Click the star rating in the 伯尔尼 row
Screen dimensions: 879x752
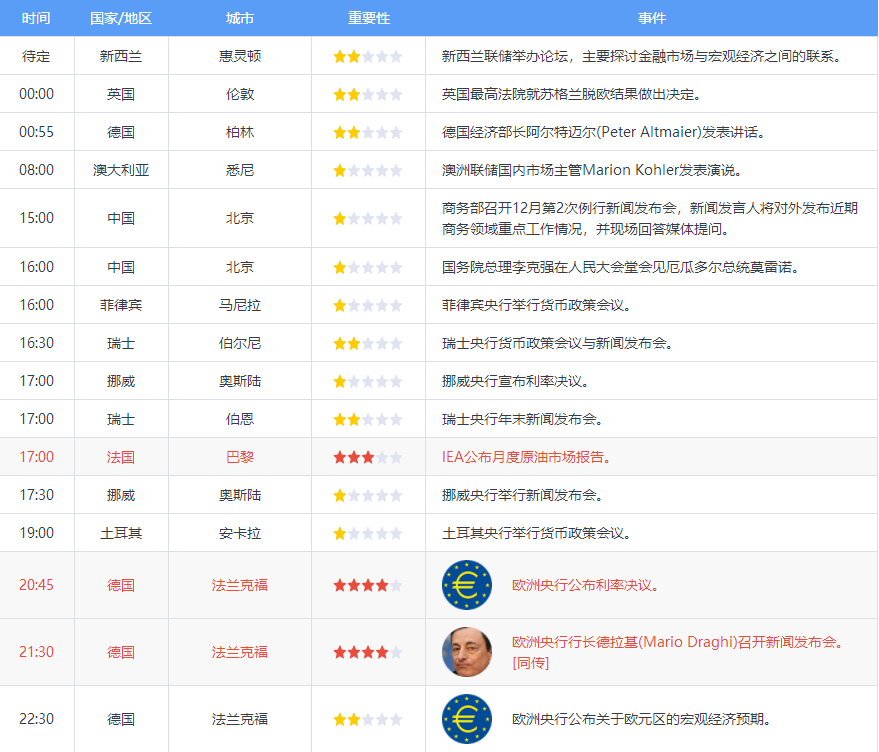pos(368,344)
